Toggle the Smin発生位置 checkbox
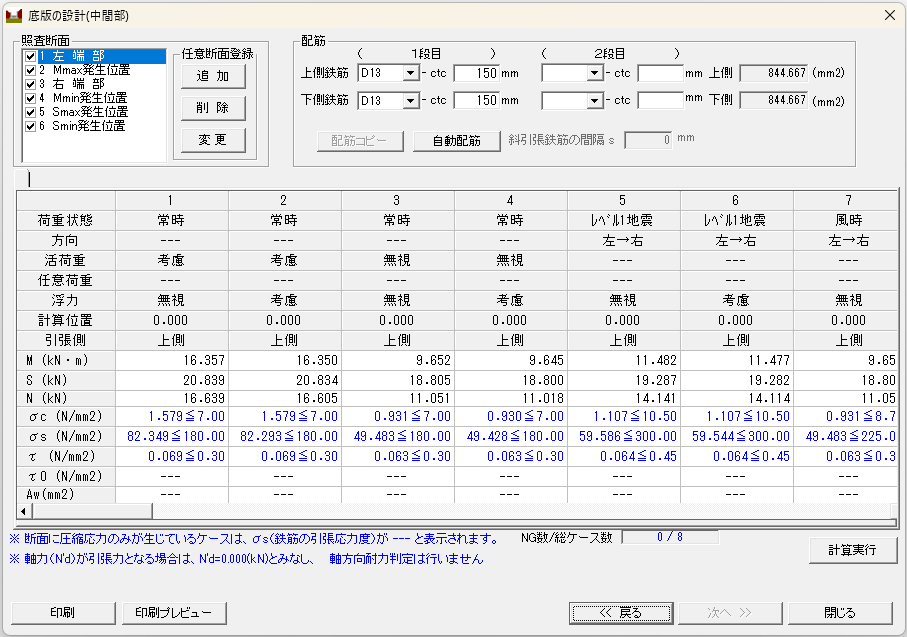The image size is (907, 637). point(30,126)
